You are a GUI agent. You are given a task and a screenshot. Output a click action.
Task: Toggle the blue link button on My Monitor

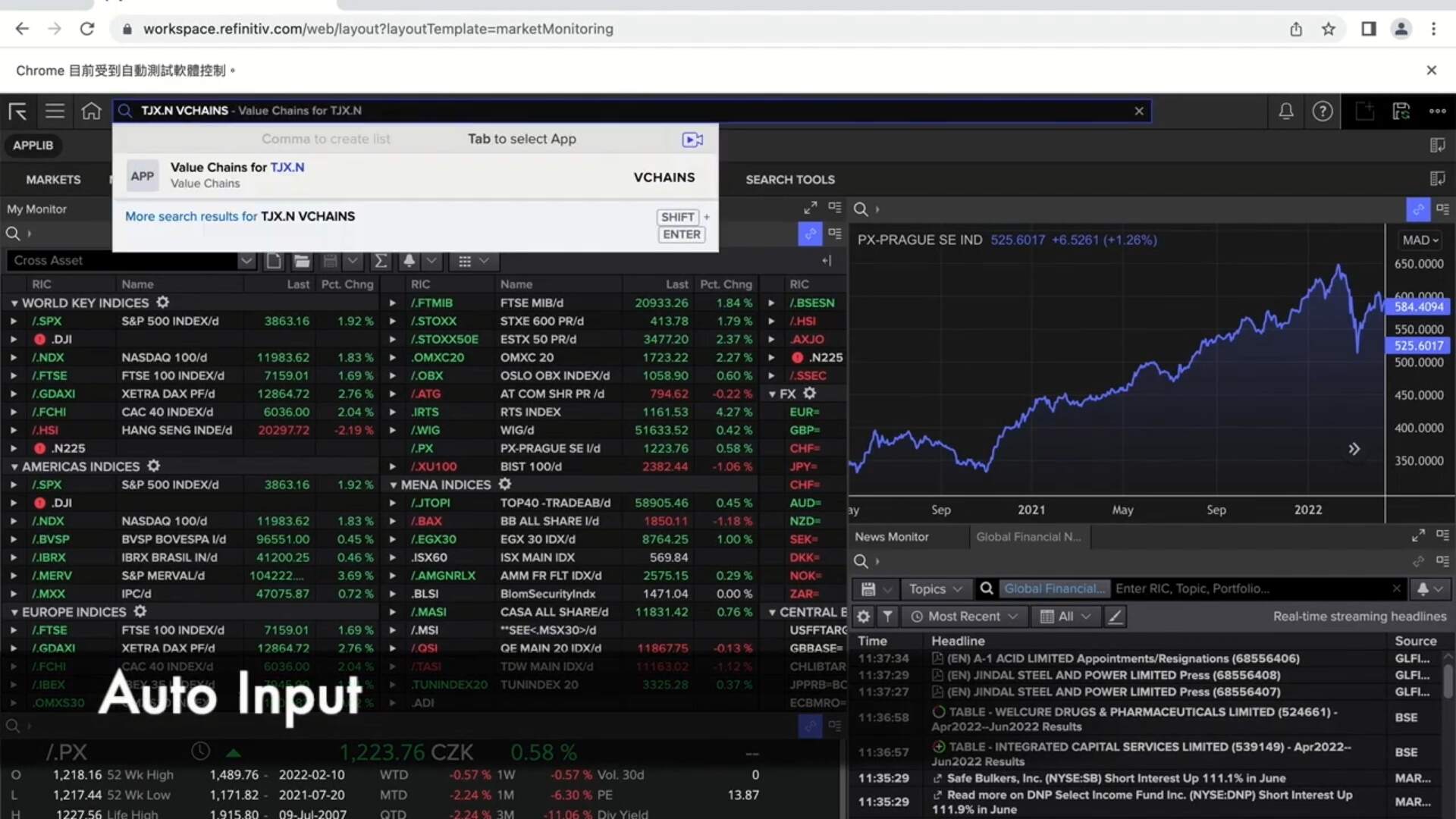click(x=809, y=234)
